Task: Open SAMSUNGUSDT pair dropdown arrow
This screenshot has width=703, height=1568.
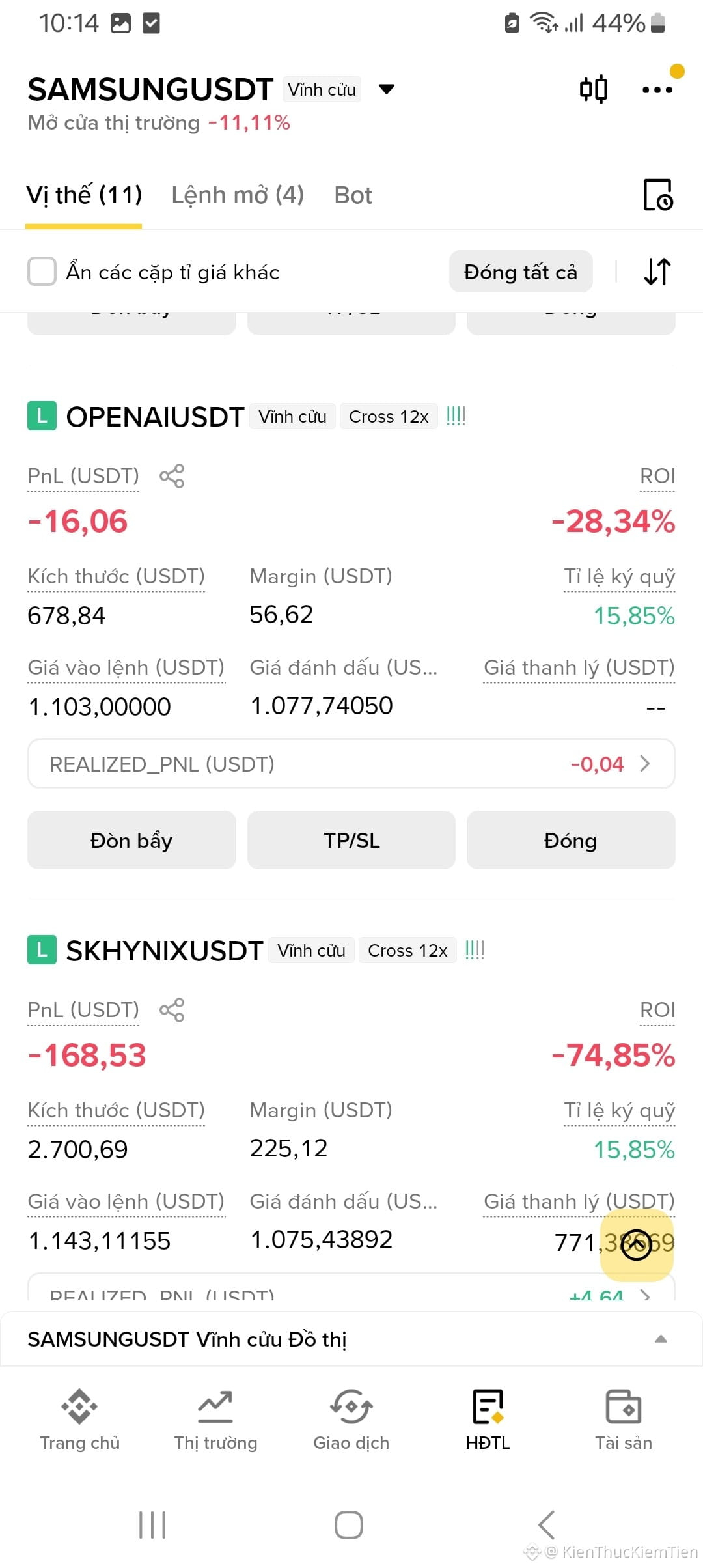Action: 387,89
